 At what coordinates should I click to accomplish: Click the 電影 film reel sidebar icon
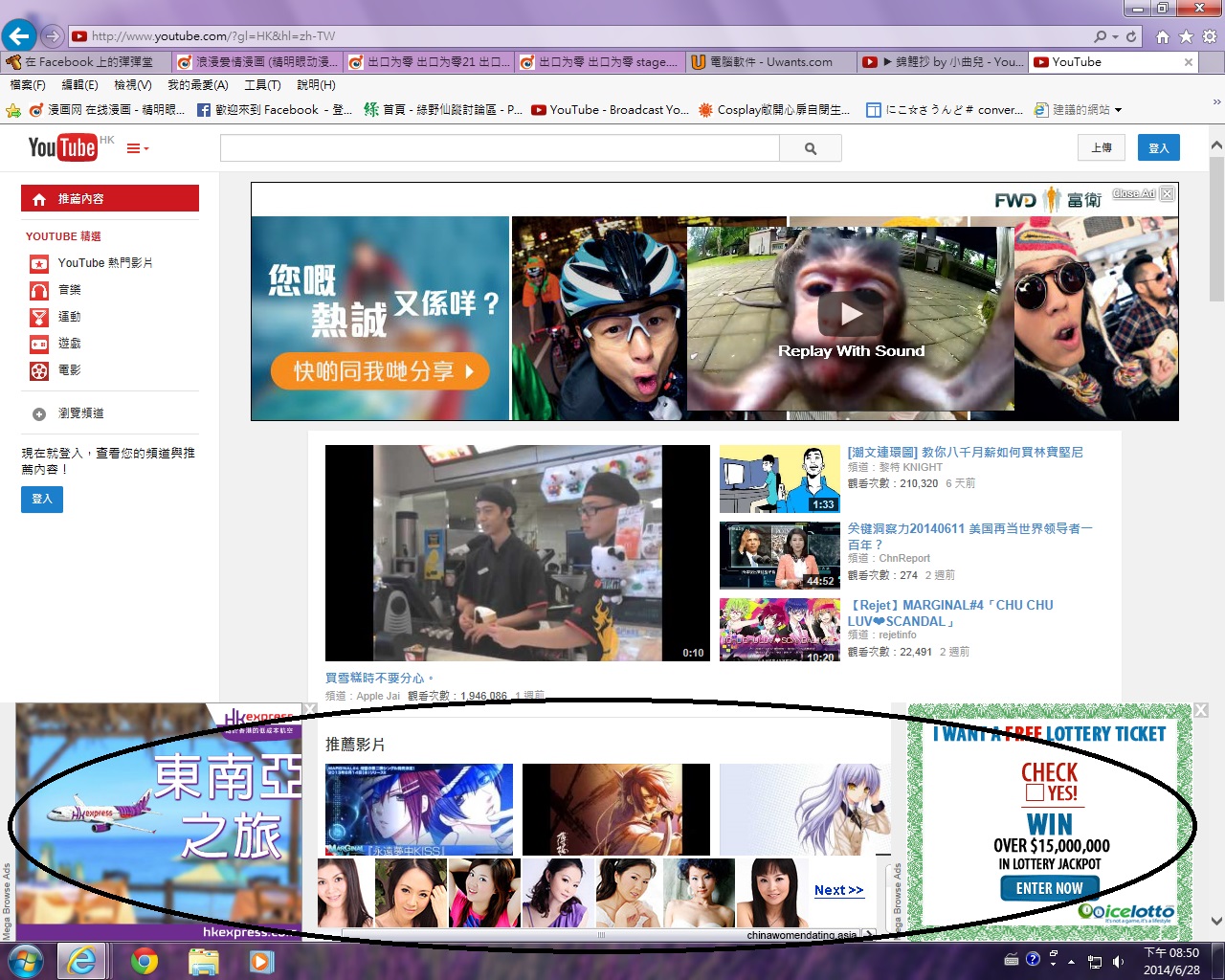[39, 370]
